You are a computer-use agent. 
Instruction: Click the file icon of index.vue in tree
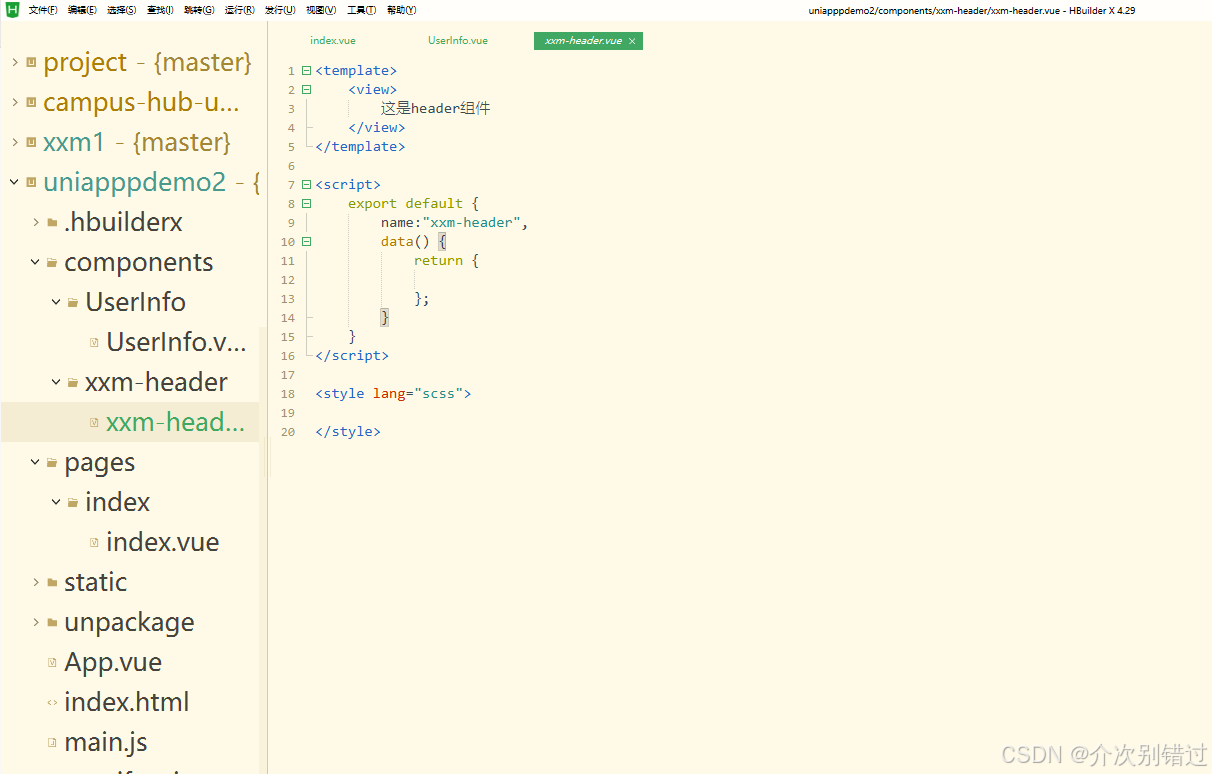(94, 542)
